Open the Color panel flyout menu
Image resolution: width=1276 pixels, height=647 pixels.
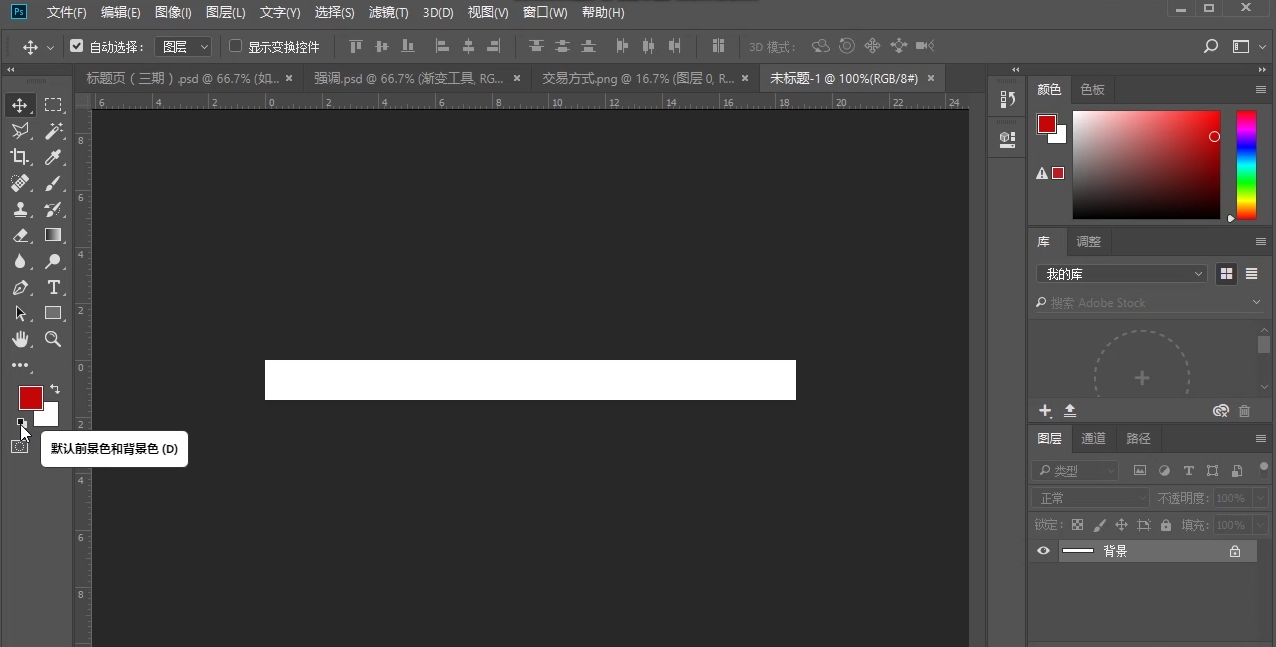[1261, 89]
